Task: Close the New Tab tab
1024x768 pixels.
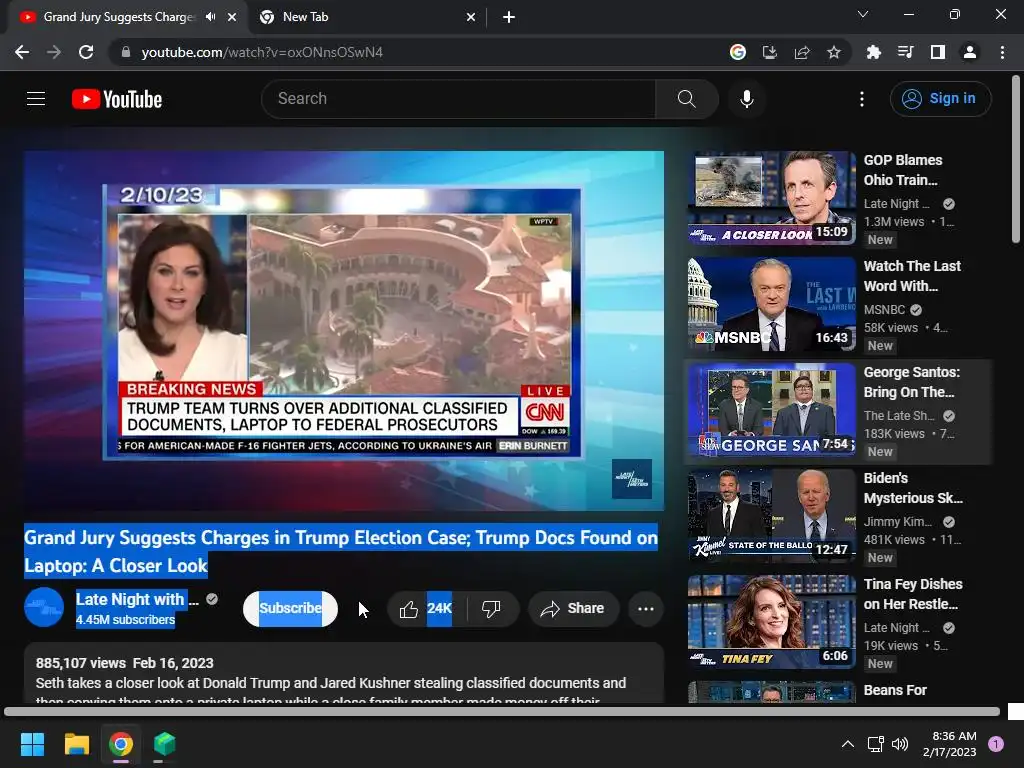Action: click(471, 17)
